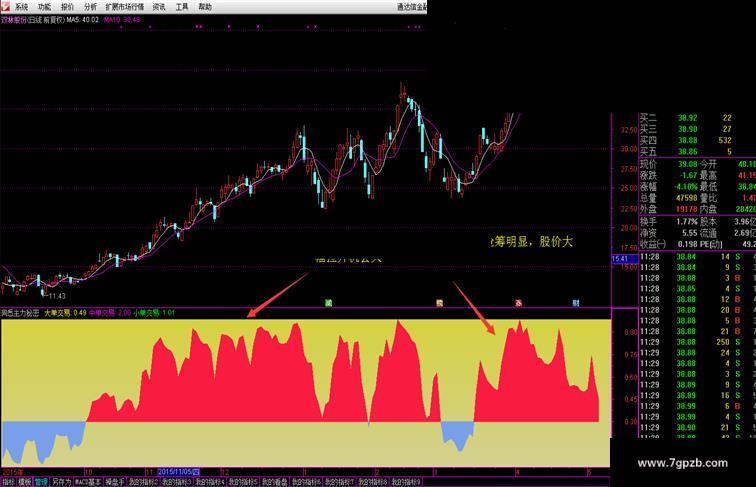Click the MA5: 40.02 indicator value
The height and width of the screenshot is (487, 756).
tap(82, 20)
